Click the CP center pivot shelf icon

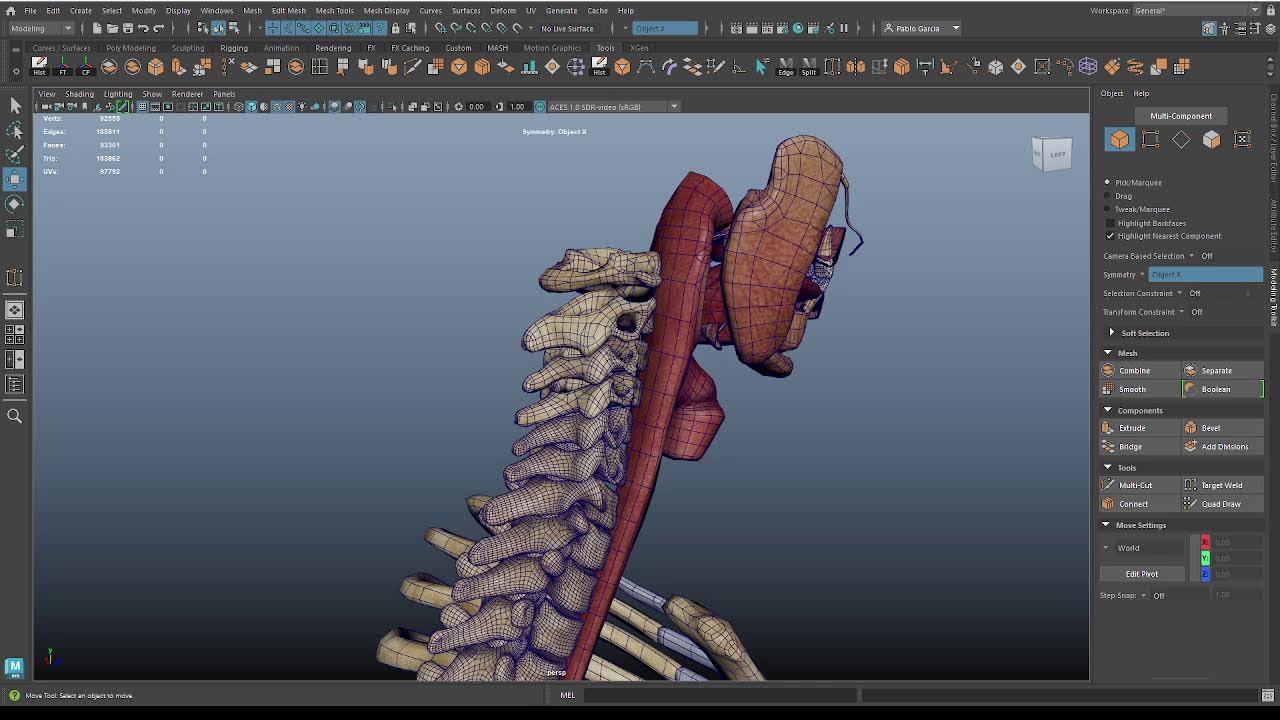(86, 67)
